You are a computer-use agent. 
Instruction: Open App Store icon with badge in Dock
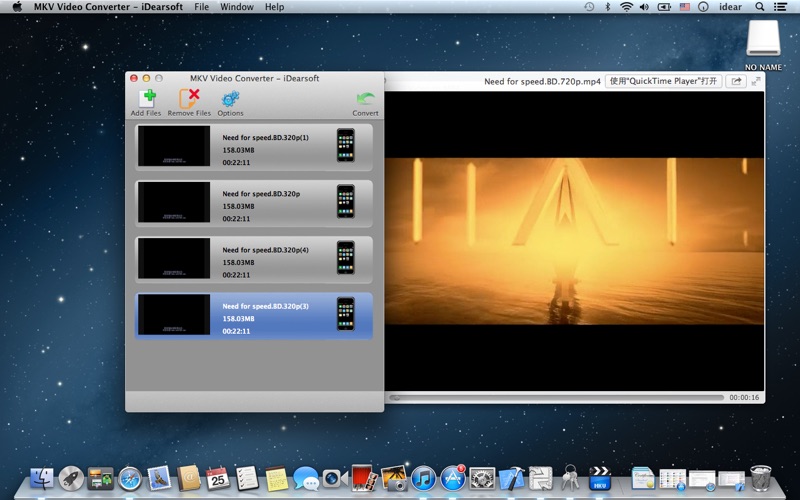point(453,479)
